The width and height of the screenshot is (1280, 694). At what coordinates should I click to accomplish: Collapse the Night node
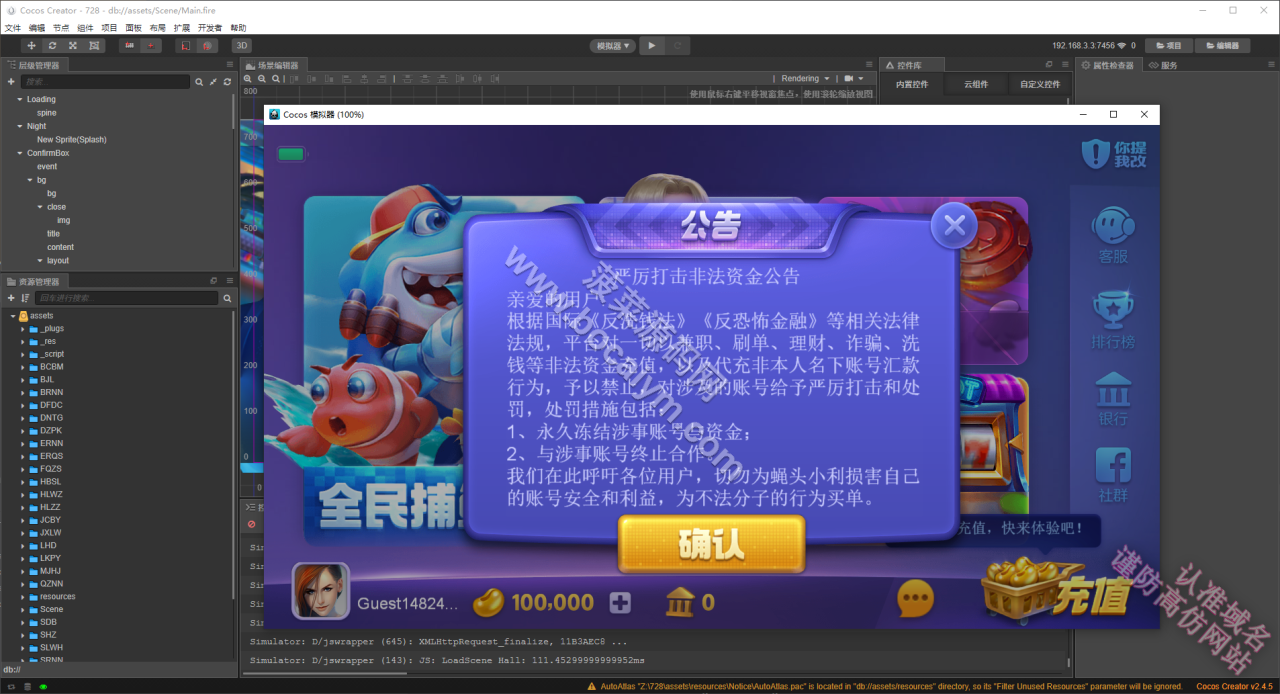point(19,126)
